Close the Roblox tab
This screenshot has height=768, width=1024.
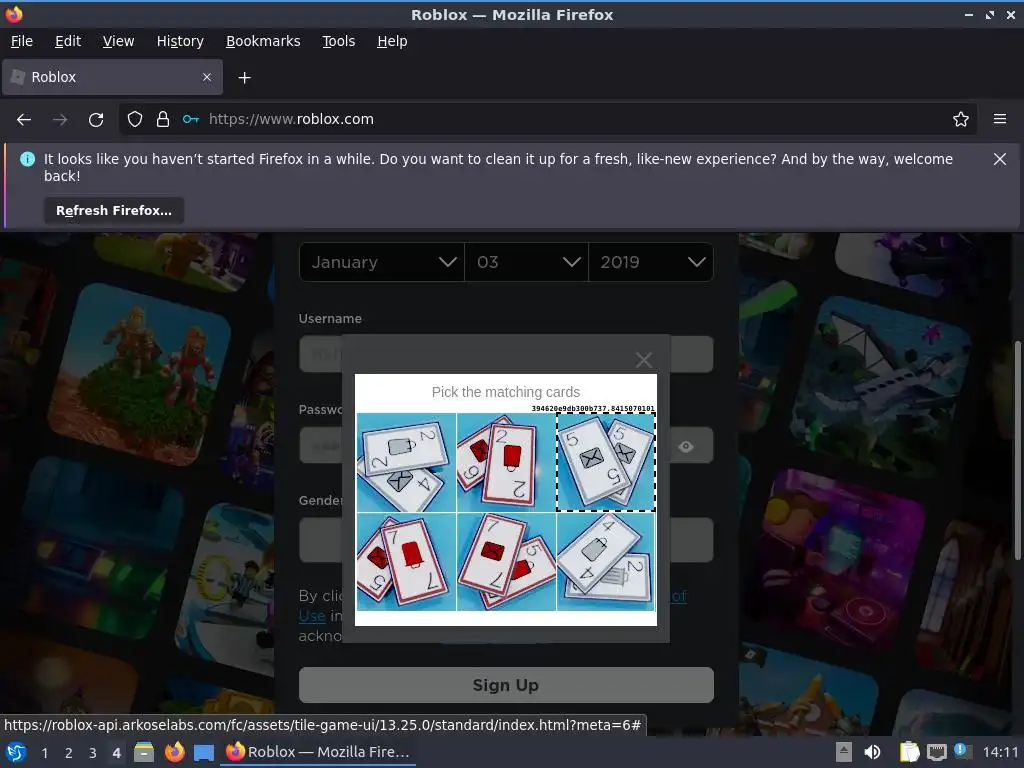point(207,77)
